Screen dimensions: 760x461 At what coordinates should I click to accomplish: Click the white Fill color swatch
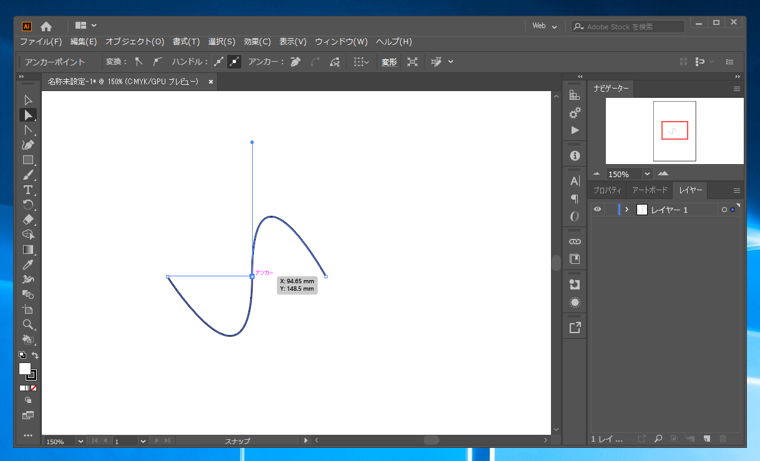pos(25,369)
